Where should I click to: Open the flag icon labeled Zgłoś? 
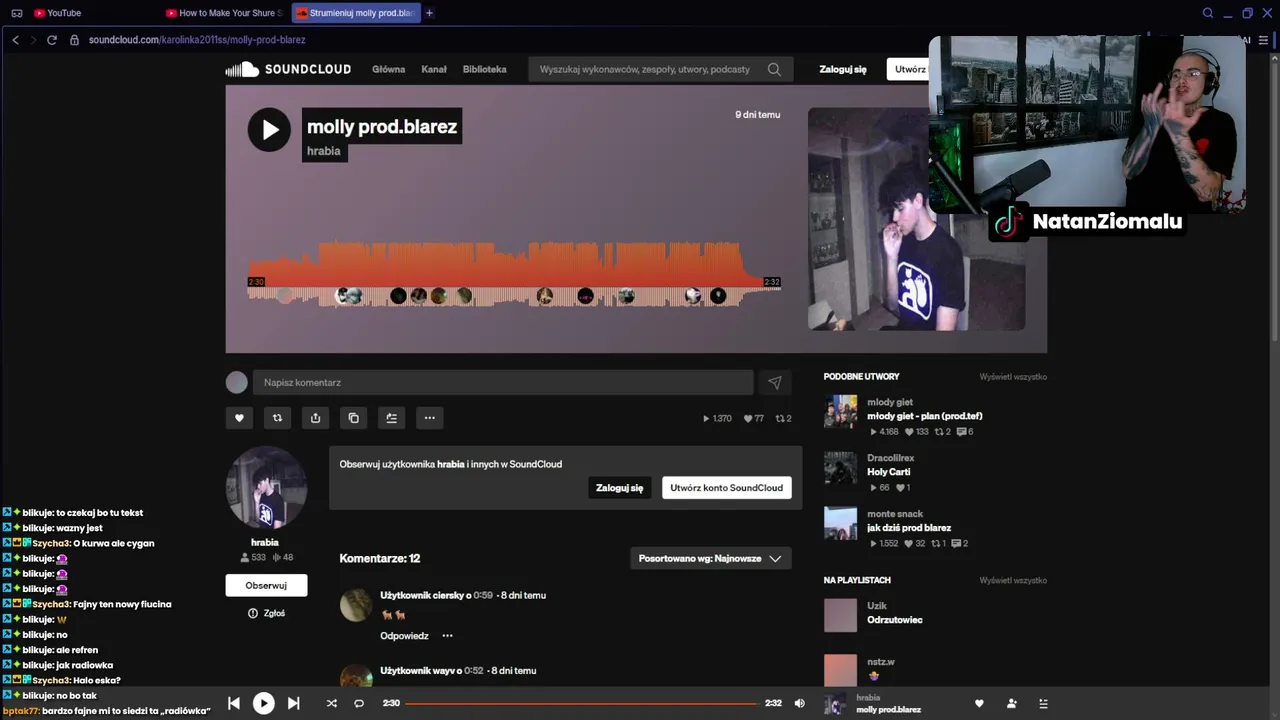[x=253, y=613]
